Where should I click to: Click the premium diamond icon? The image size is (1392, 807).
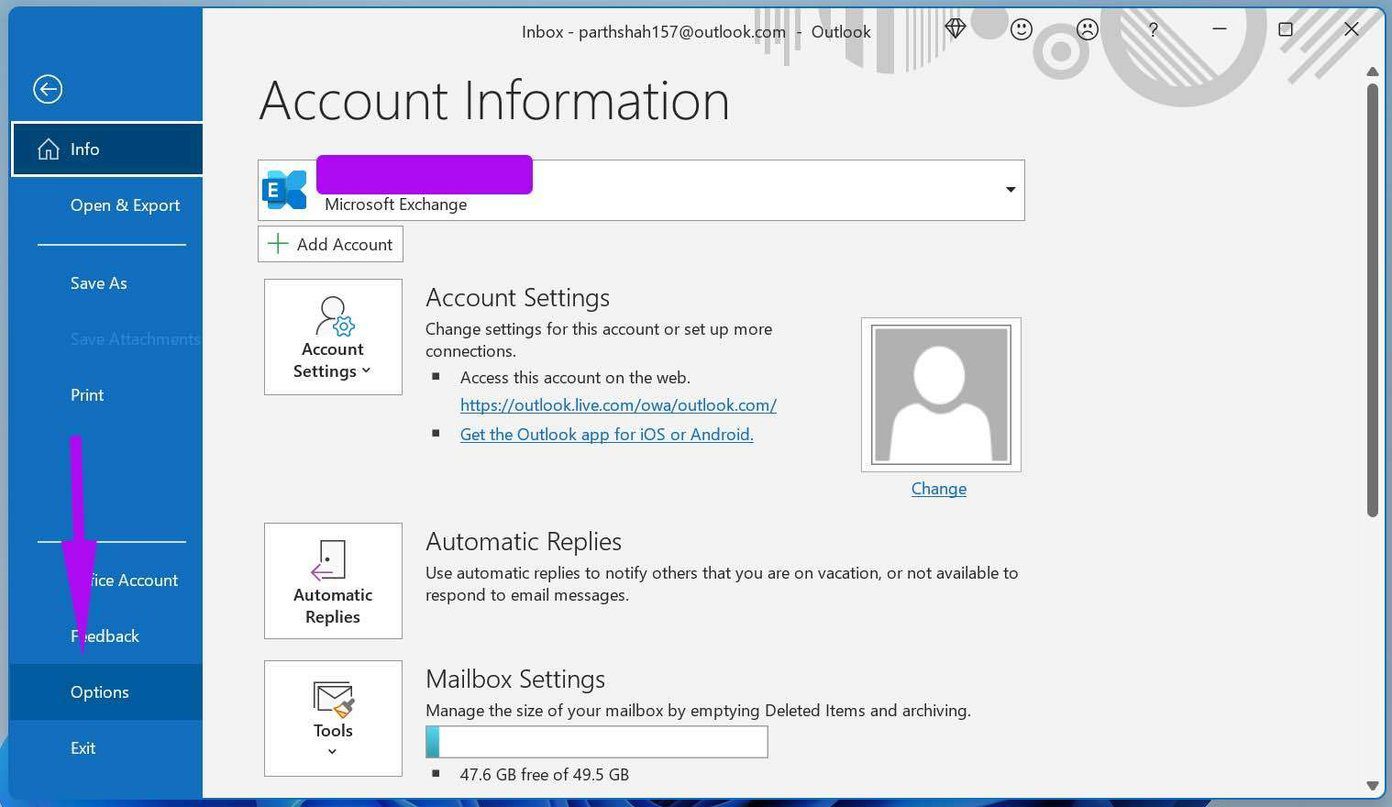click(955, 29)
